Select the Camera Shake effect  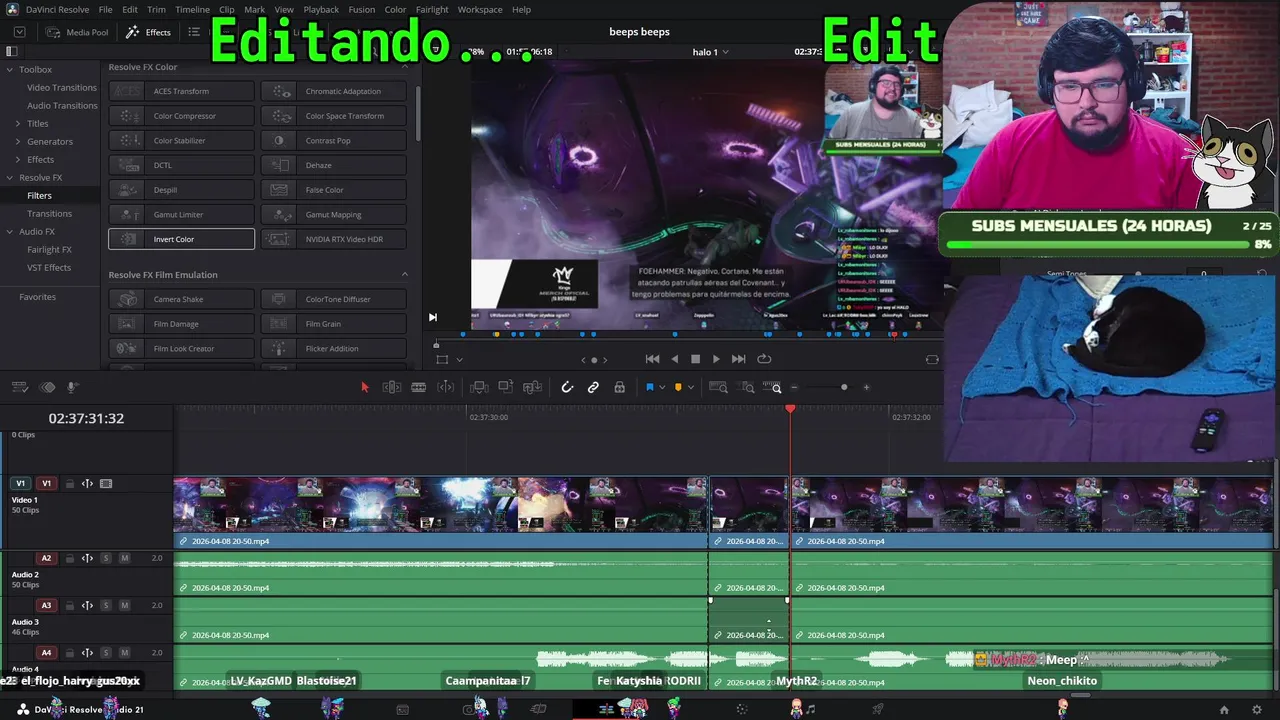click(x=181, y=299)
